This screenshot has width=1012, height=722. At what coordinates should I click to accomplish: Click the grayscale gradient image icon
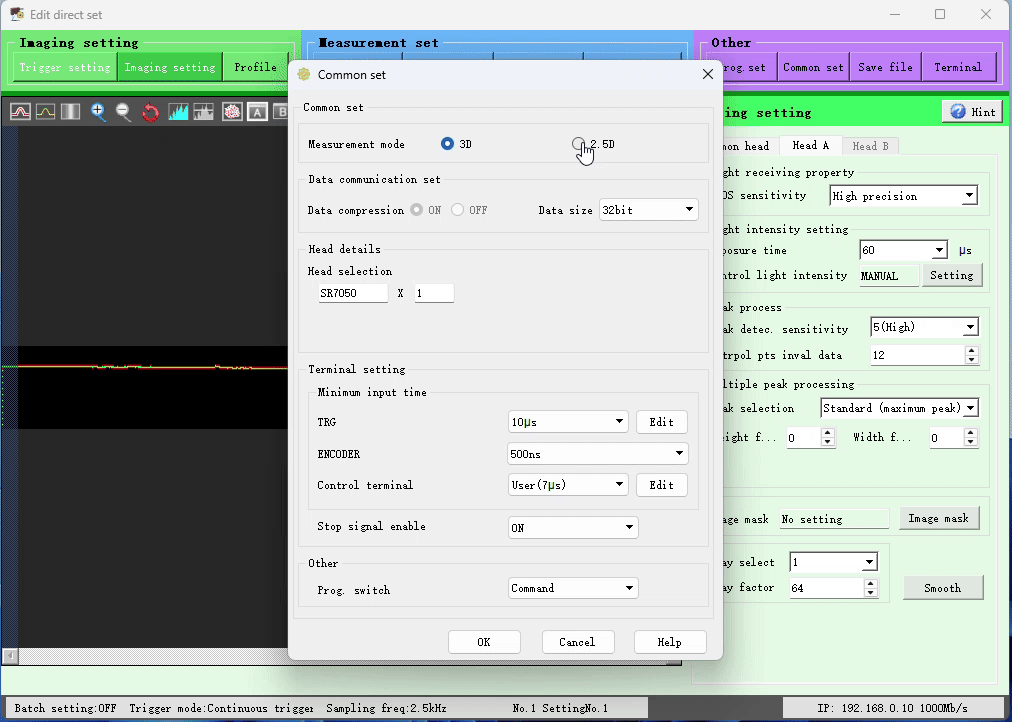[x=70, y=112]
